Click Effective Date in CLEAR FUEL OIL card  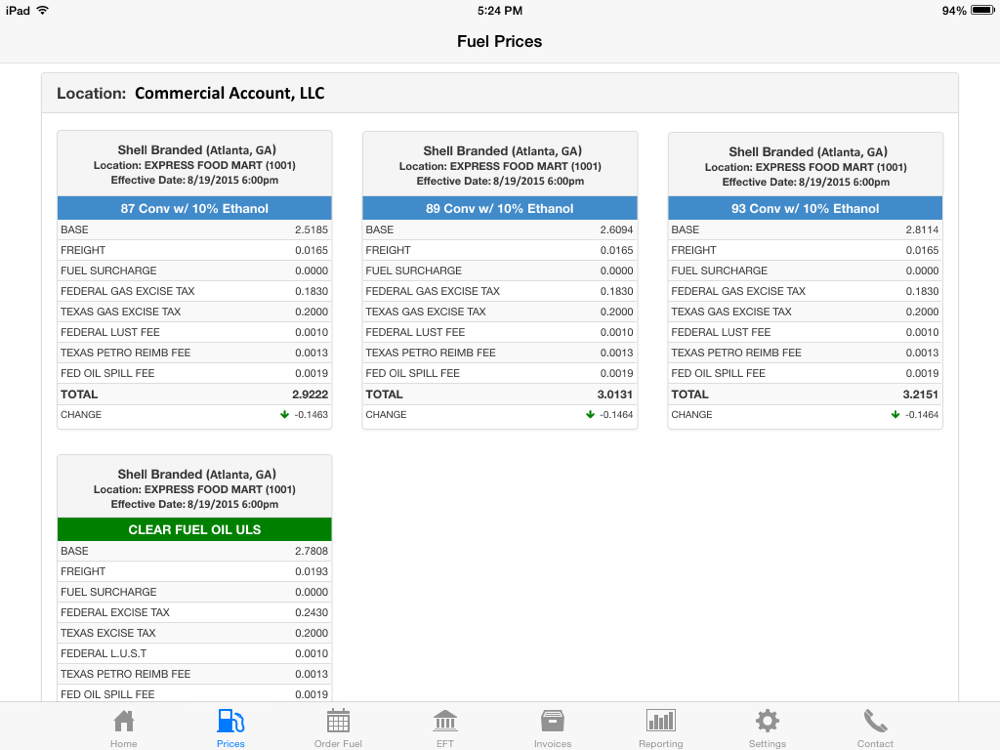point(195,504)
